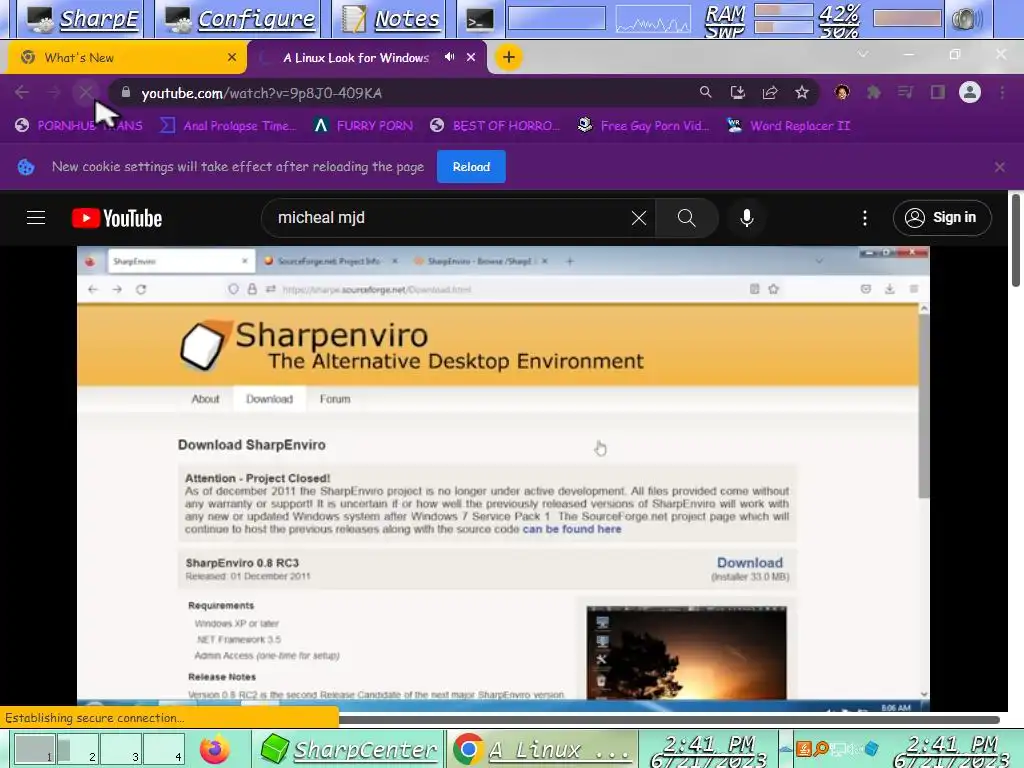Image resolution: width=1024 pixels, height=768 pixels.
Task: Expand hidden tray icons arrow
Action: (786, 749)
